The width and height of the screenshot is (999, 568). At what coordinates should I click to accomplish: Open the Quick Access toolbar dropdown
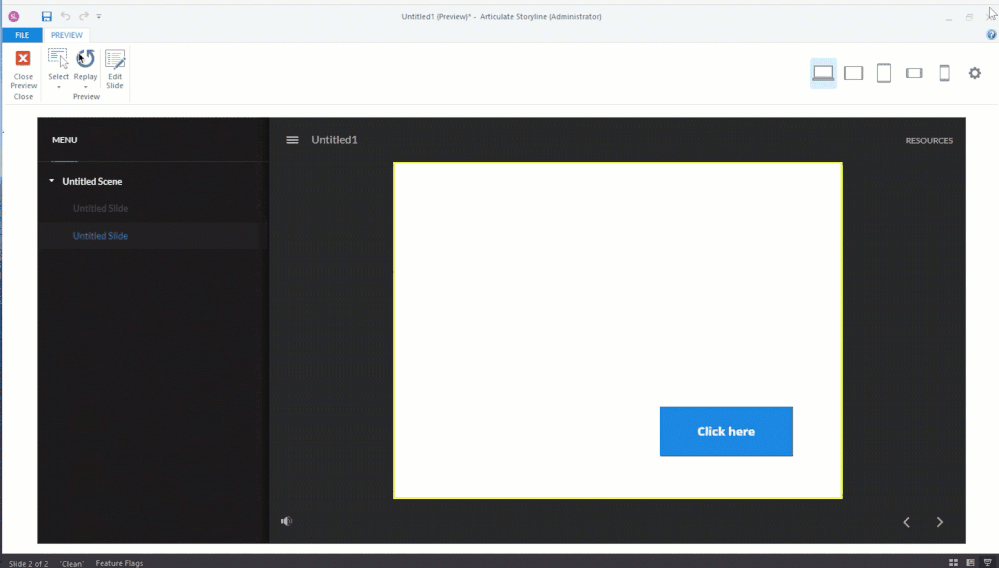99,16
